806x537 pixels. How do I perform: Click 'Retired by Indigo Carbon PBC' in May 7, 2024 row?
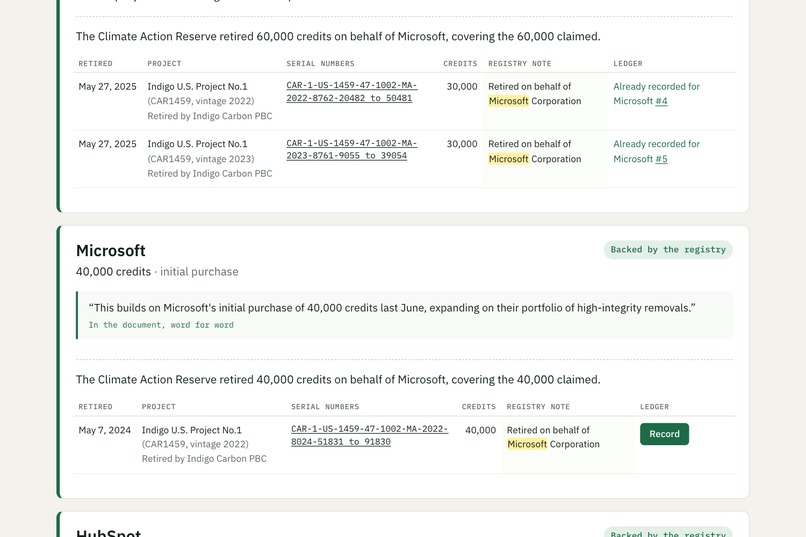click(x=204, y=458)
